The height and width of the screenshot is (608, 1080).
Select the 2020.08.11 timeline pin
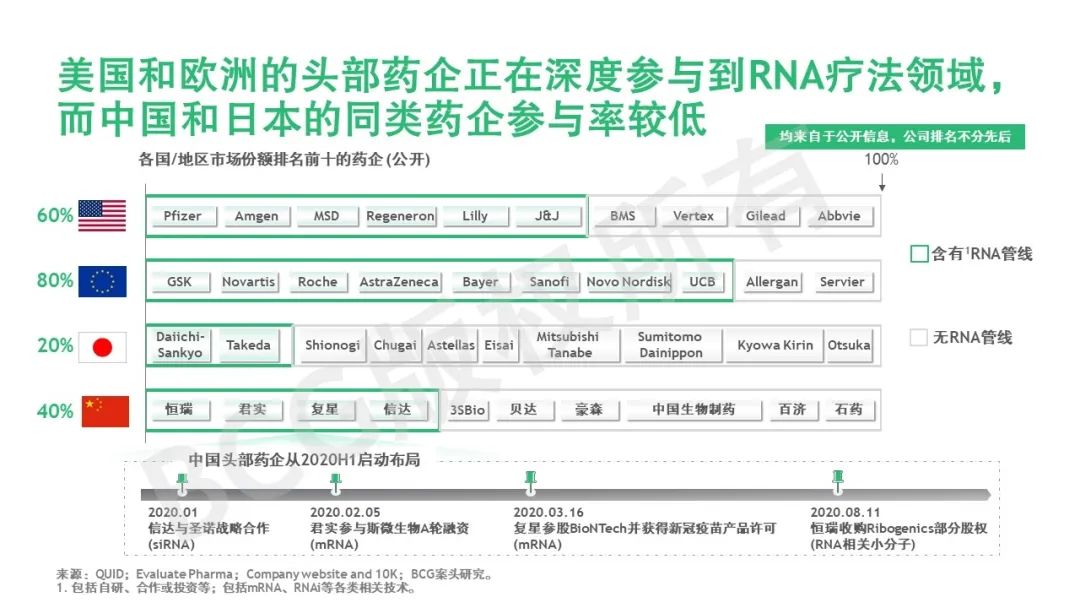(x=838, y=482)
